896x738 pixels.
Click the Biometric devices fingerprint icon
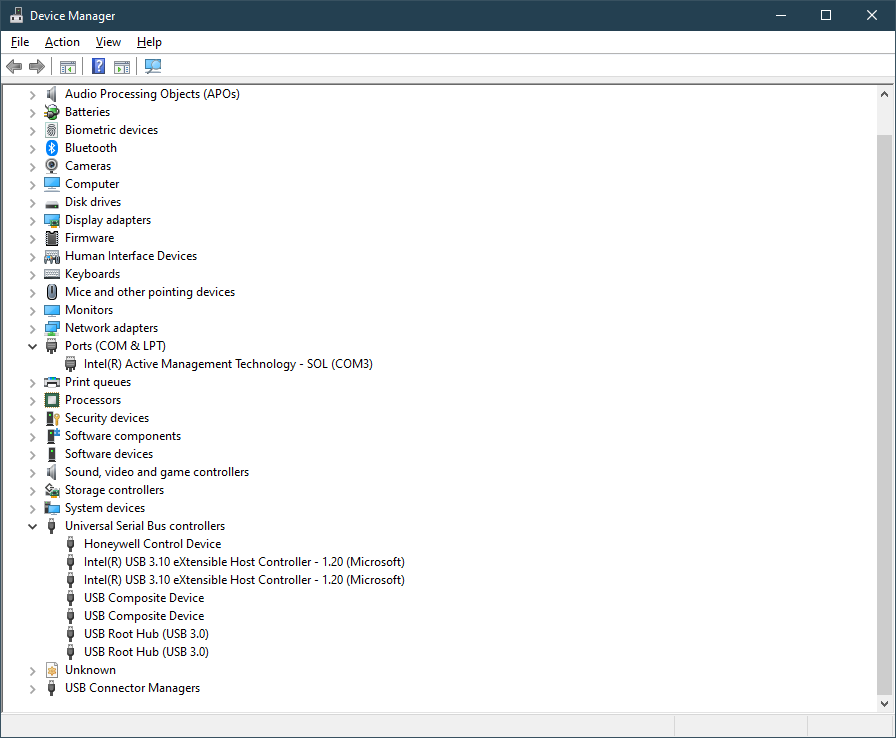tap(51, 130)
